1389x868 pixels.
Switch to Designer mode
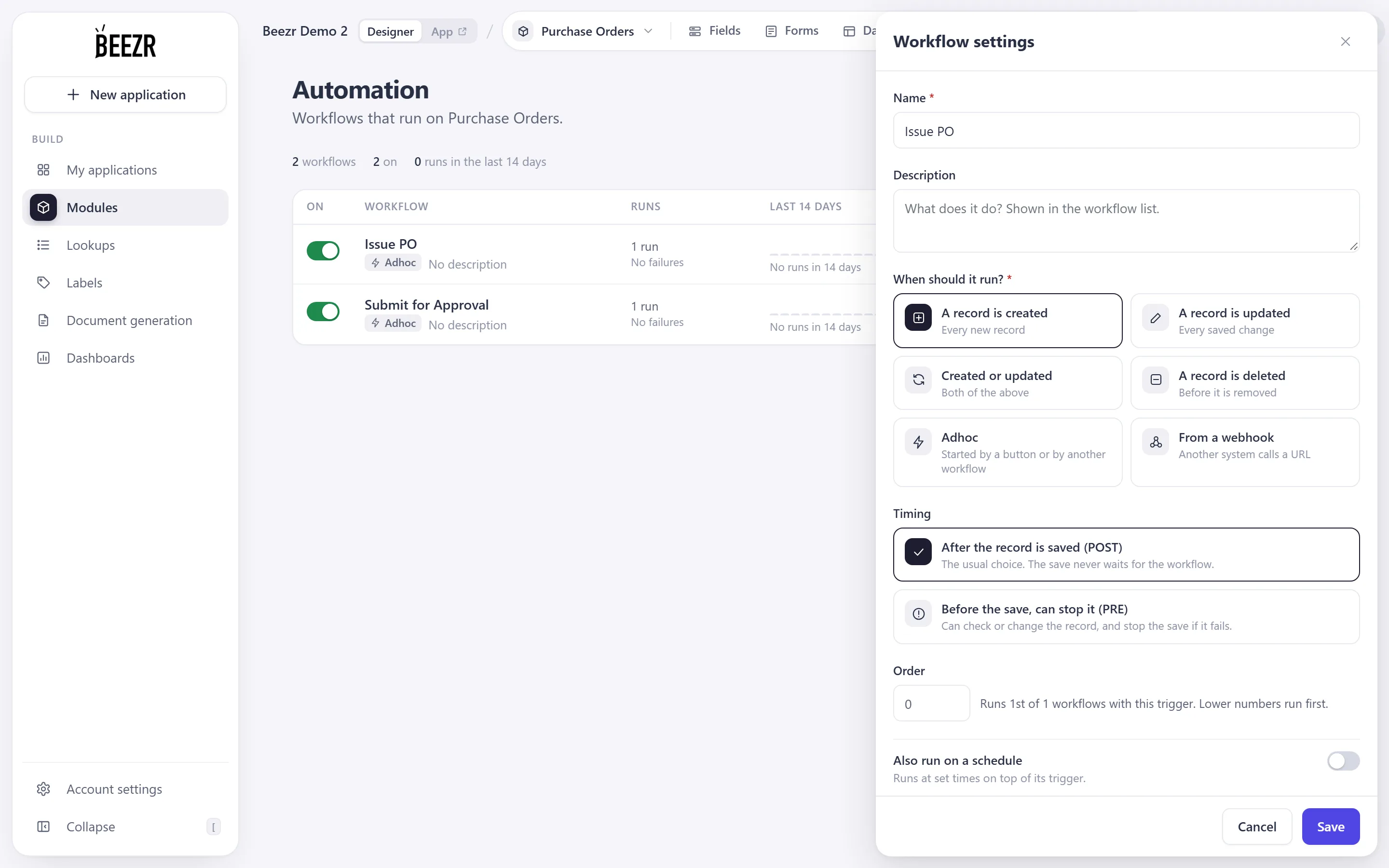pos(390,31)
